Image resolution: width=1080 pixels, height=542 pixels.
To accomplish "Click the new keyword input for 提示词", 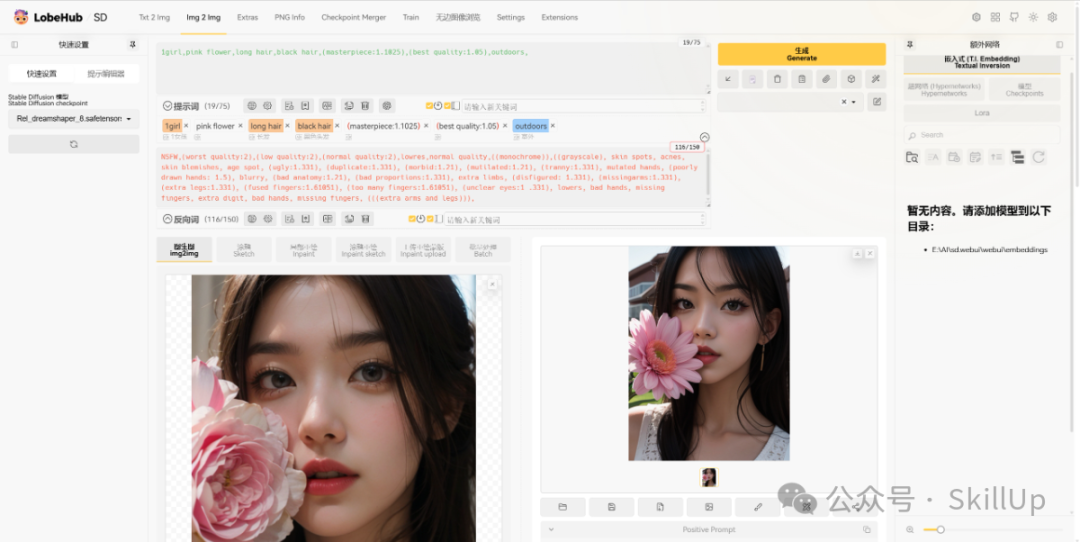I will tap(582, 107).
